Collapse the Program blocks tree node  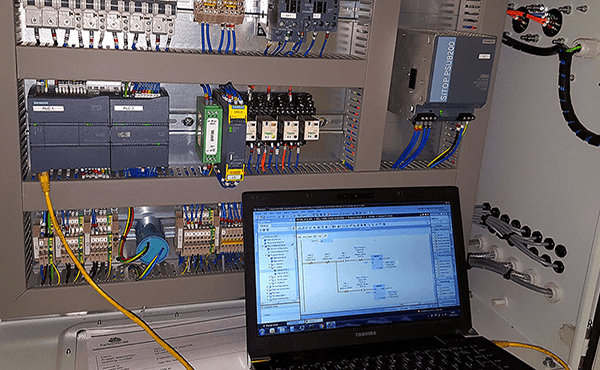[x=266, y=255]
